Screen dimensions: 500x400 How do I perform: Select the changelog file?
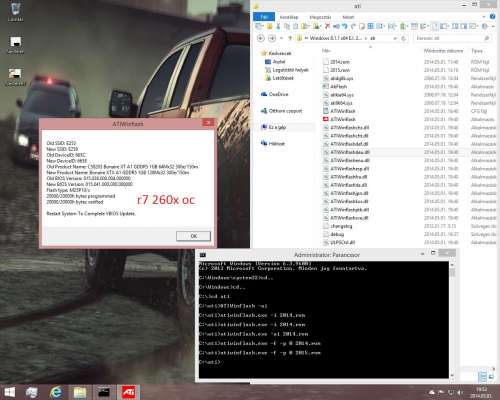pos(338,226)
